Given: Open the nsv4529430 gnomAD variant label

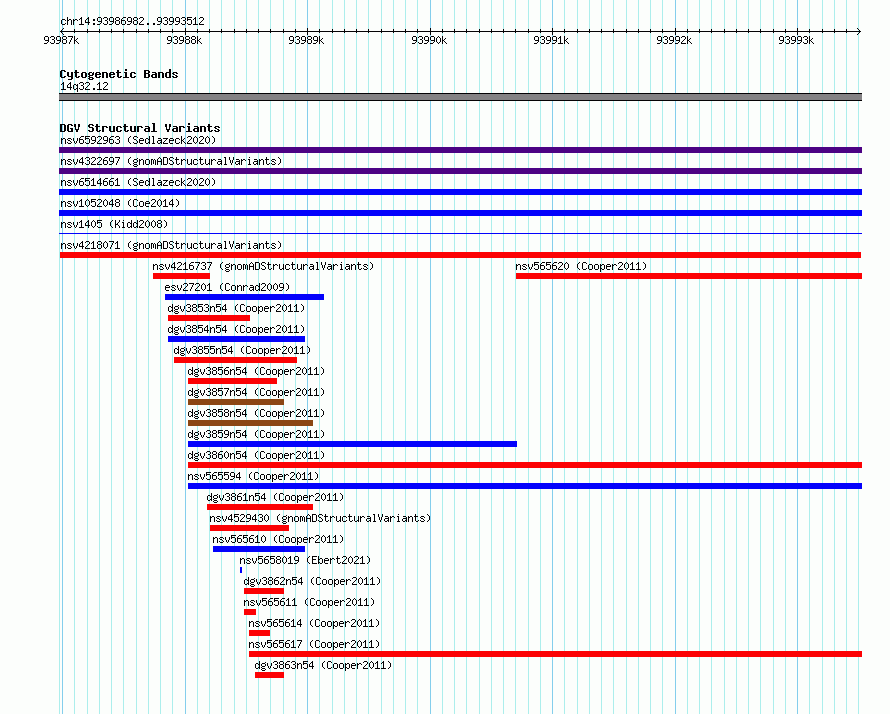Looking at the screenshot, I should coord(320,518).
